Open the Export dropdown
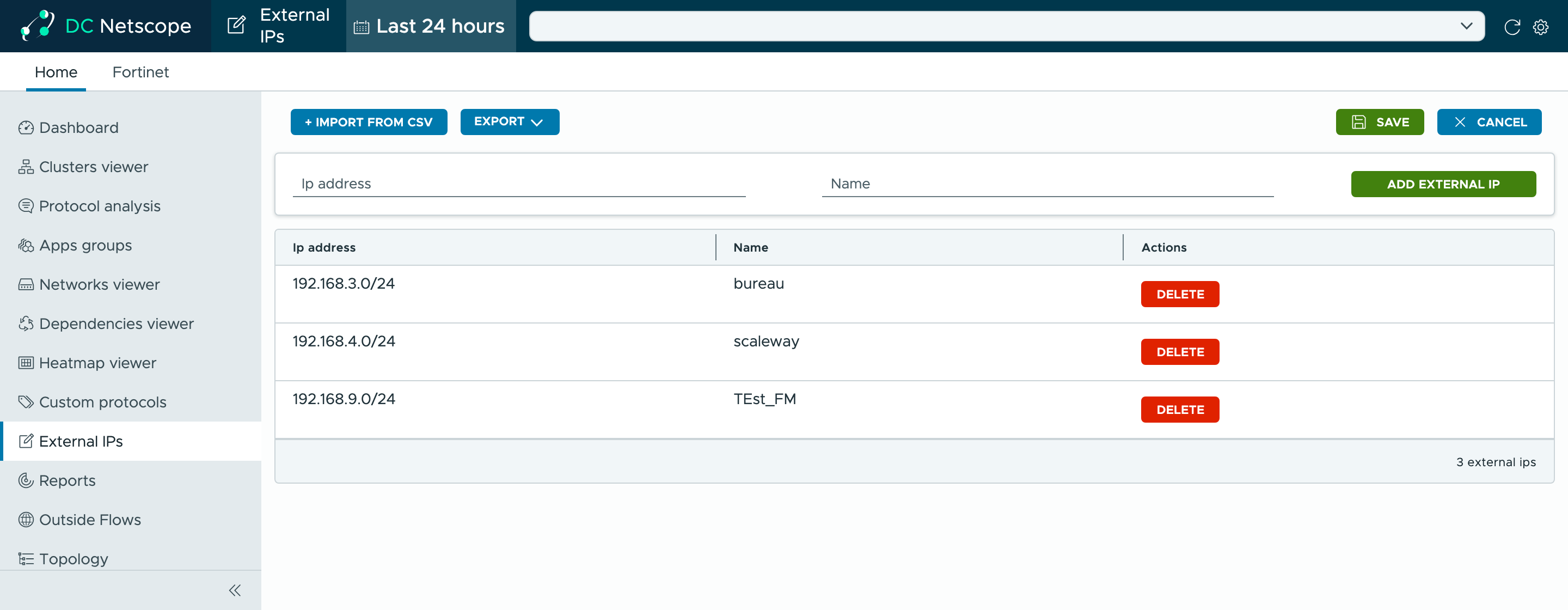 (x=510, y=122)
